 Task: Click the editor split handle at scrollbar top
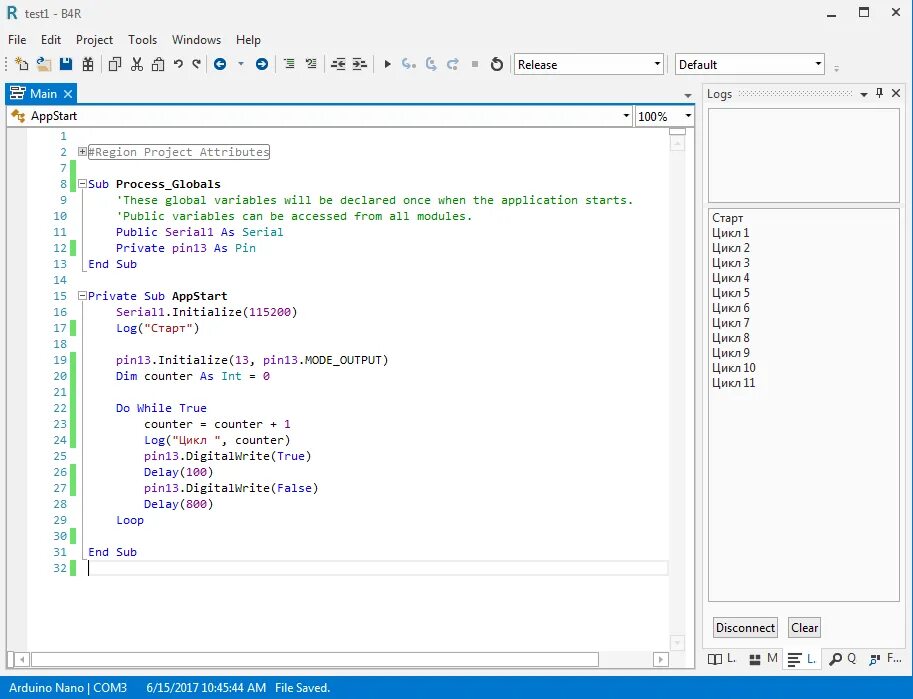[677, 132]
